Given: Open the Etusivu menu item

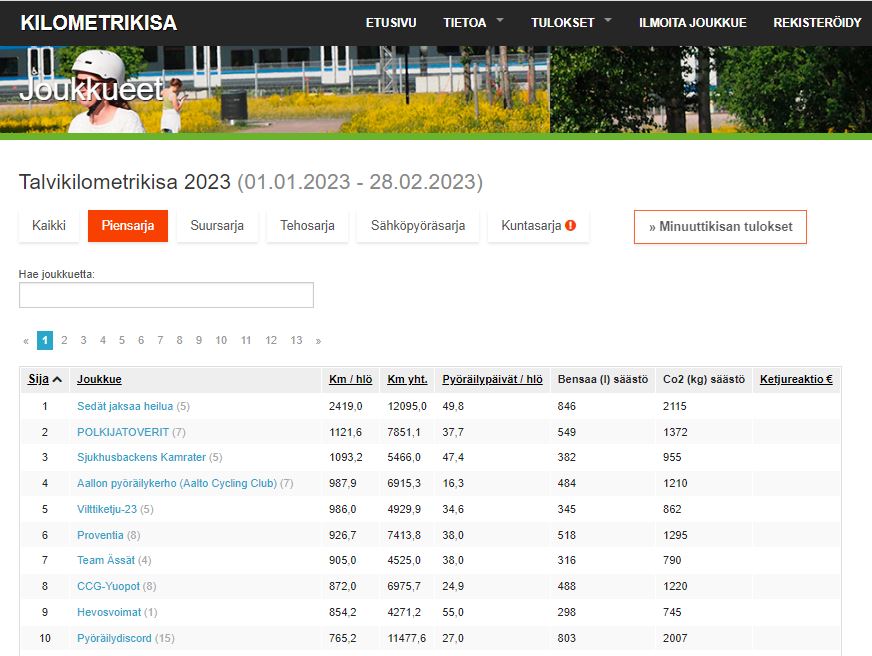Looking at the screenshot, I should pyautogui.click(x=391, y=23).
